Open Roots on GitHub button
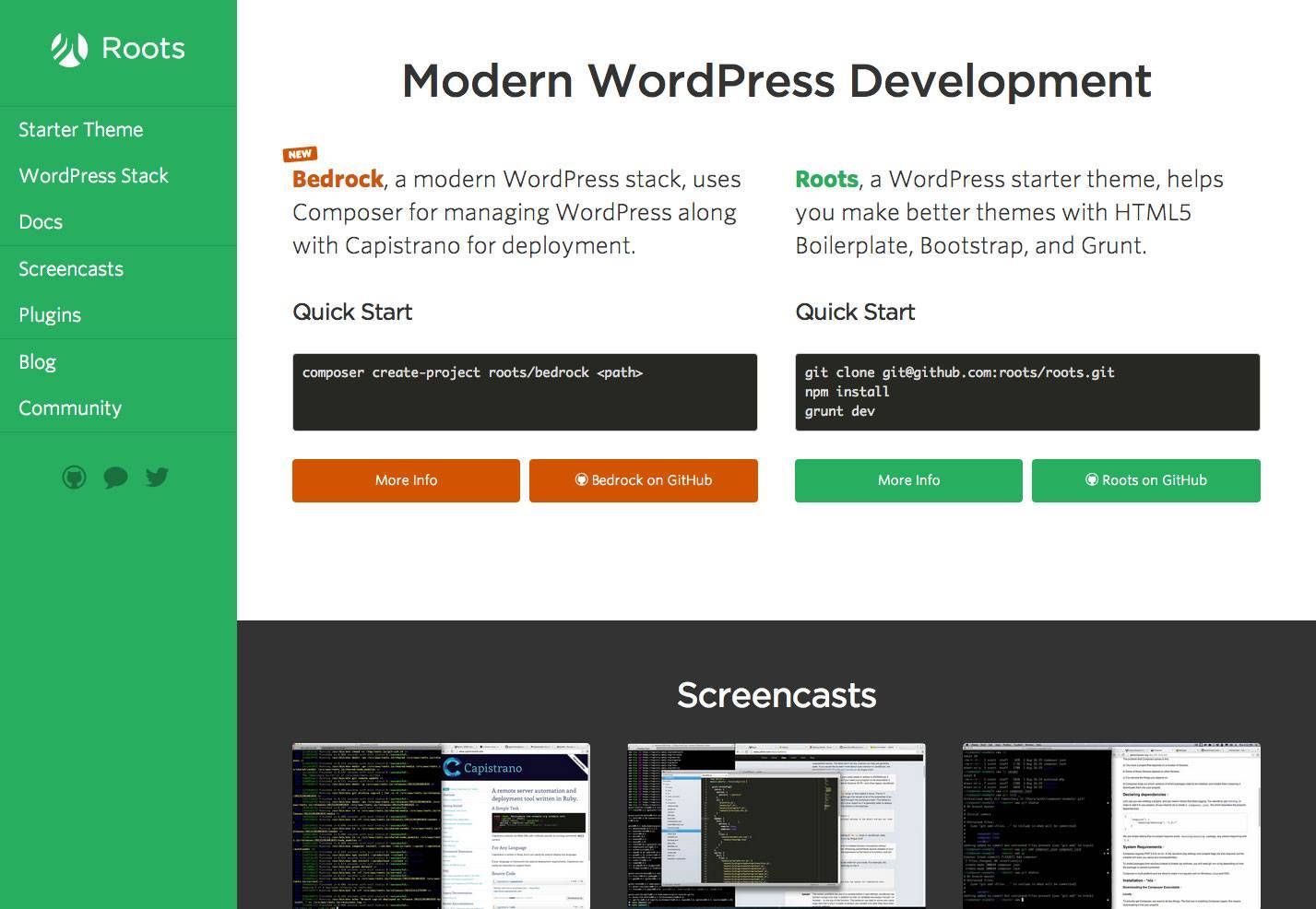The width and height of the screenshot is (1316, 909). (x=1146, y=480)
